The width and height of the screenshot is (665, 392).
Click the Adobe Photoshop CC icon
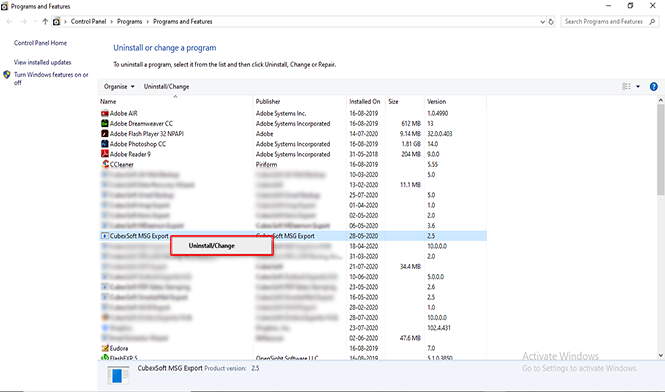tap(105, 144)
